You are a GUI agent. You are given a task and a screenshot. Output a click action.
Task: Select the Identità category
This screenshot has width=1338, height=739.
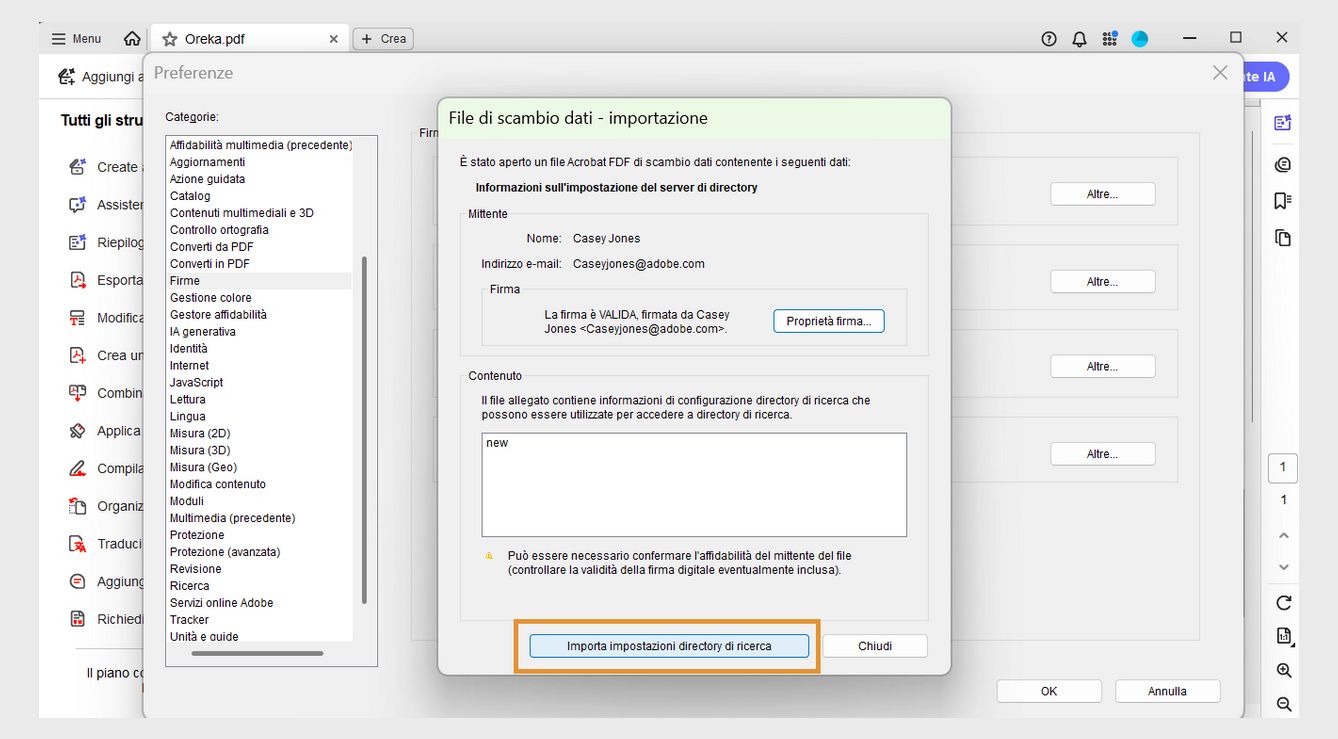coord(189,349)
